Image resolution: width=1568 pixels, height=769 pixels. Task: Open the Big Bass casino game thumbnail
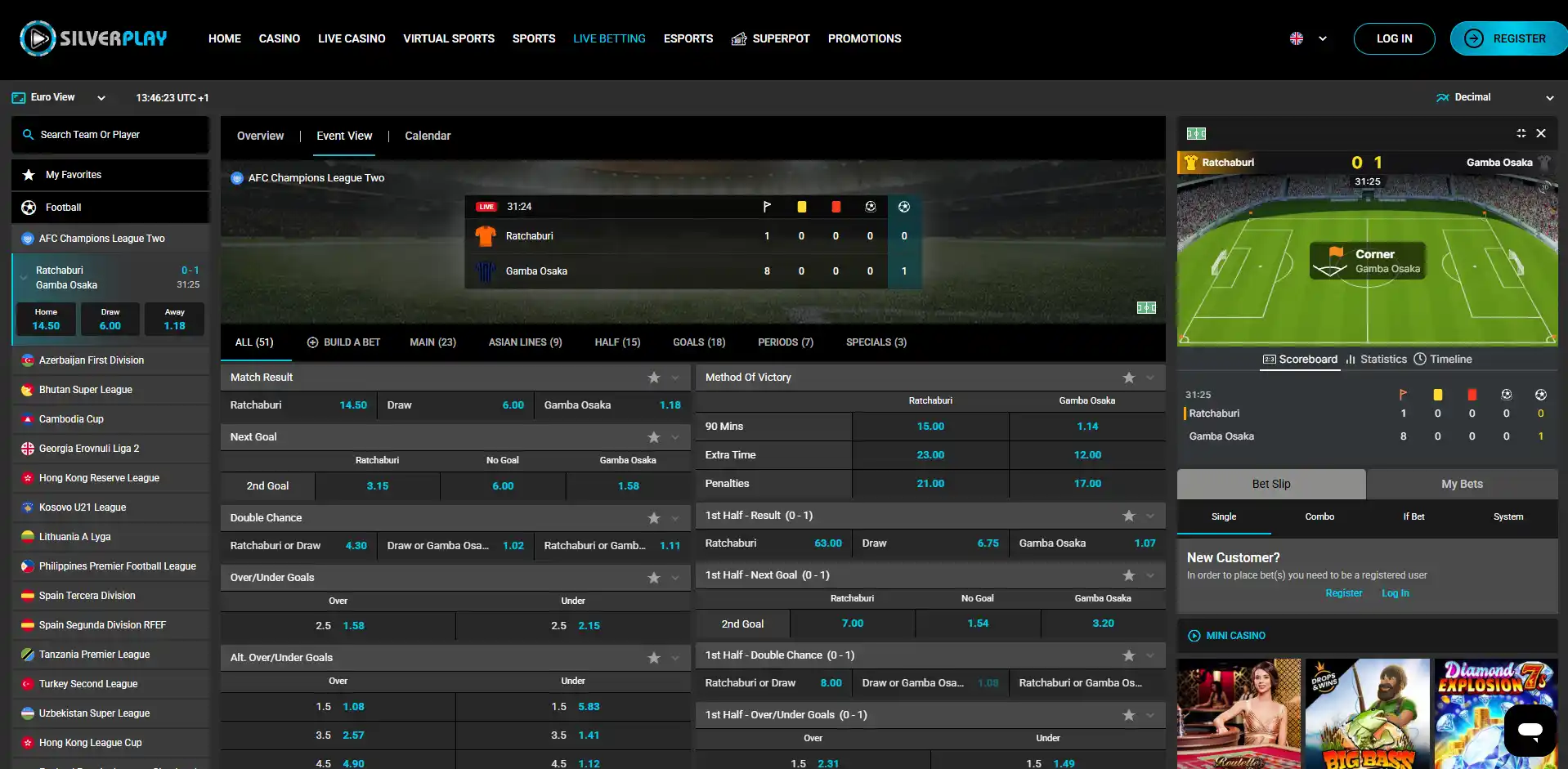tap(1368, 713)
